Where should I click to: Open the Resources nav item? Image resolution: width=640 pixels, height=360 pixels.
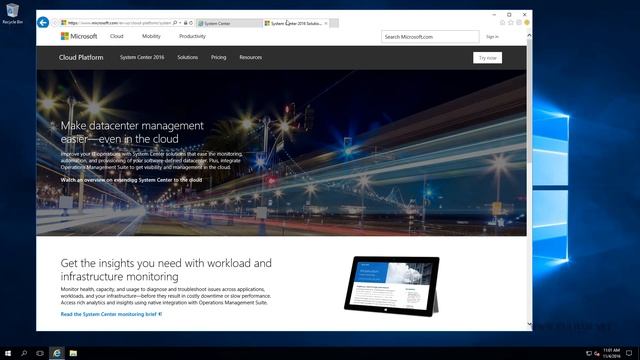click(251, 58)
